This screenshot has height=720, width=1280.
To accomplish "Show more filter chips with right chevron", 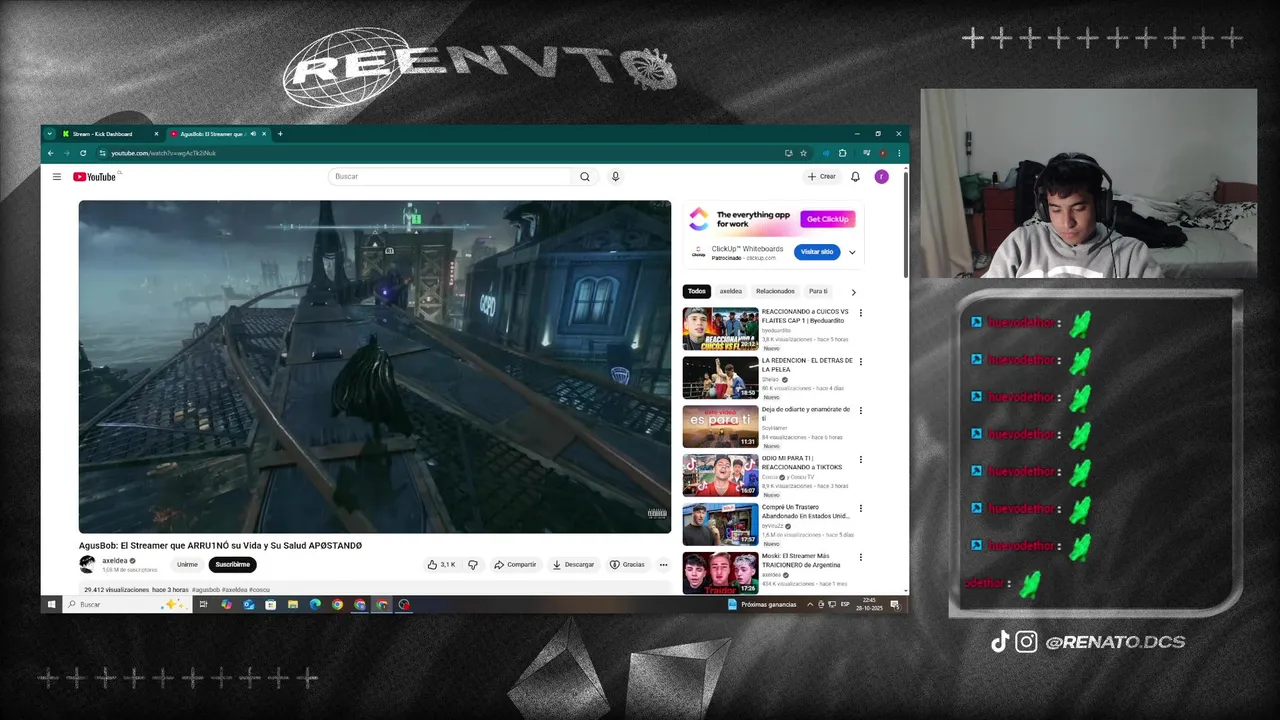I will point(853,292).
